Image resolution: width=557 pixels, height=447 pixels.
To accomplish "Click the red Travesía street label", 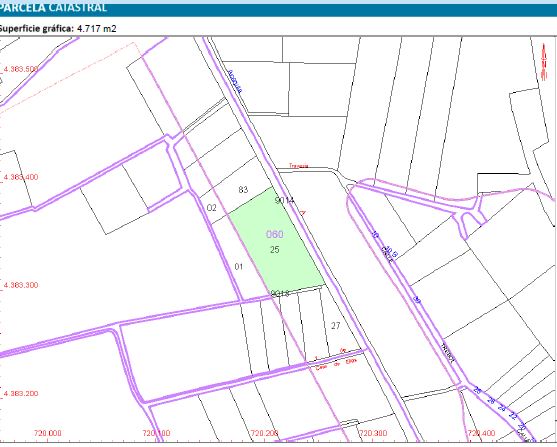I will [x=298, y=166].
